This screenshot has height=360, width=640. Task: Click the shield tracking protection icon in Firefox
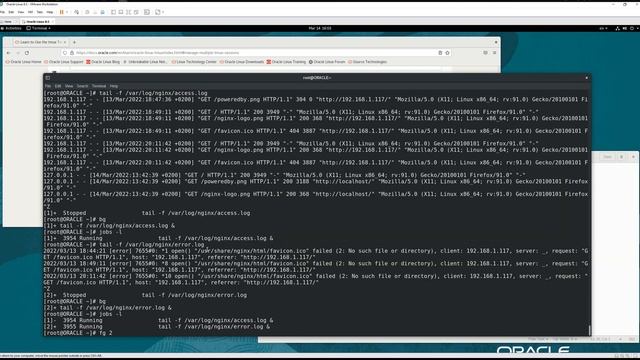click(x=64, y=53)
